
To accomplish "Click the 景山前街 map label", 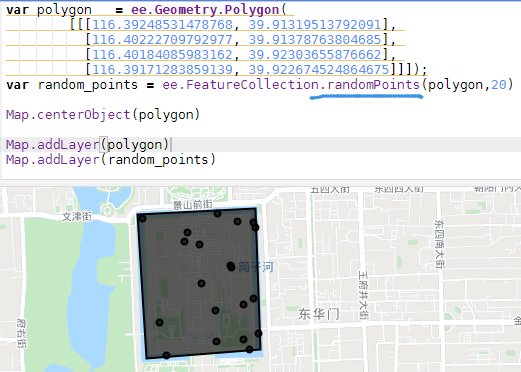I will click(x=193, y=205).
